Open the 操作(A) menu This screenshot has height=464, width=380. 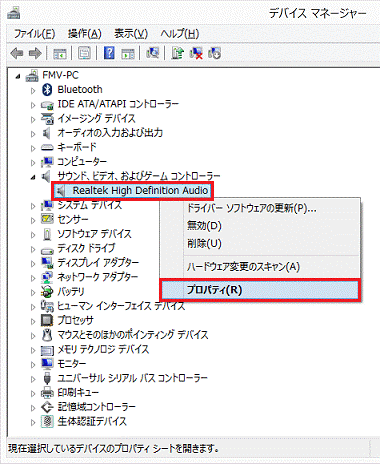click(x=84, y=34)
